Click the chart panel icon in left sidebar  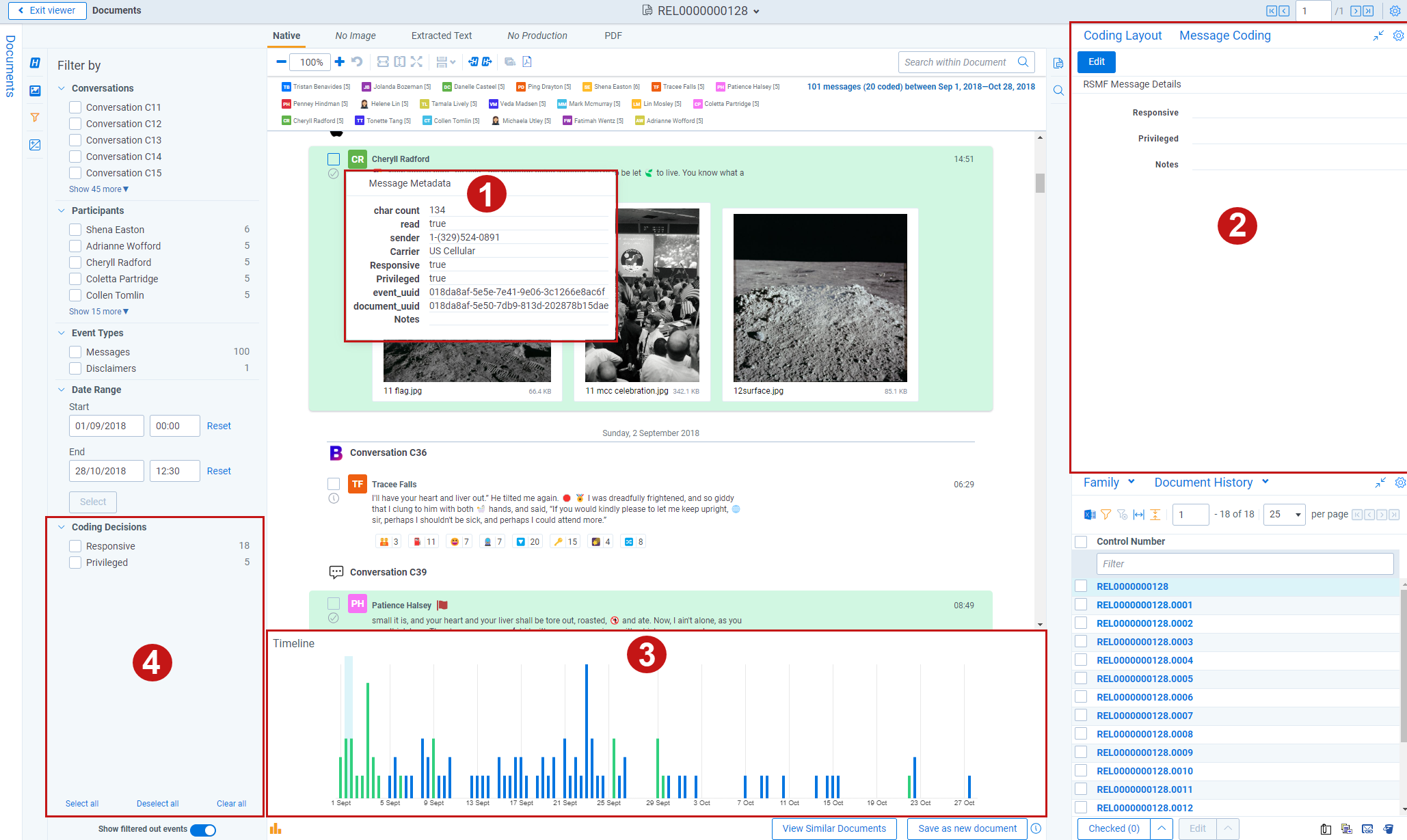[35, 90]
